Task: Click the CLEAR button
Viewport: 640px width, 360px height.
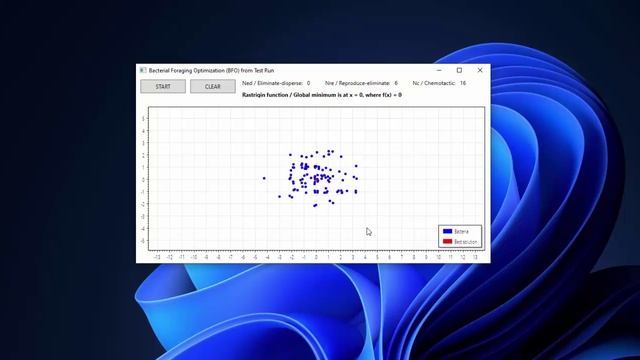Action: pos(213,87)
